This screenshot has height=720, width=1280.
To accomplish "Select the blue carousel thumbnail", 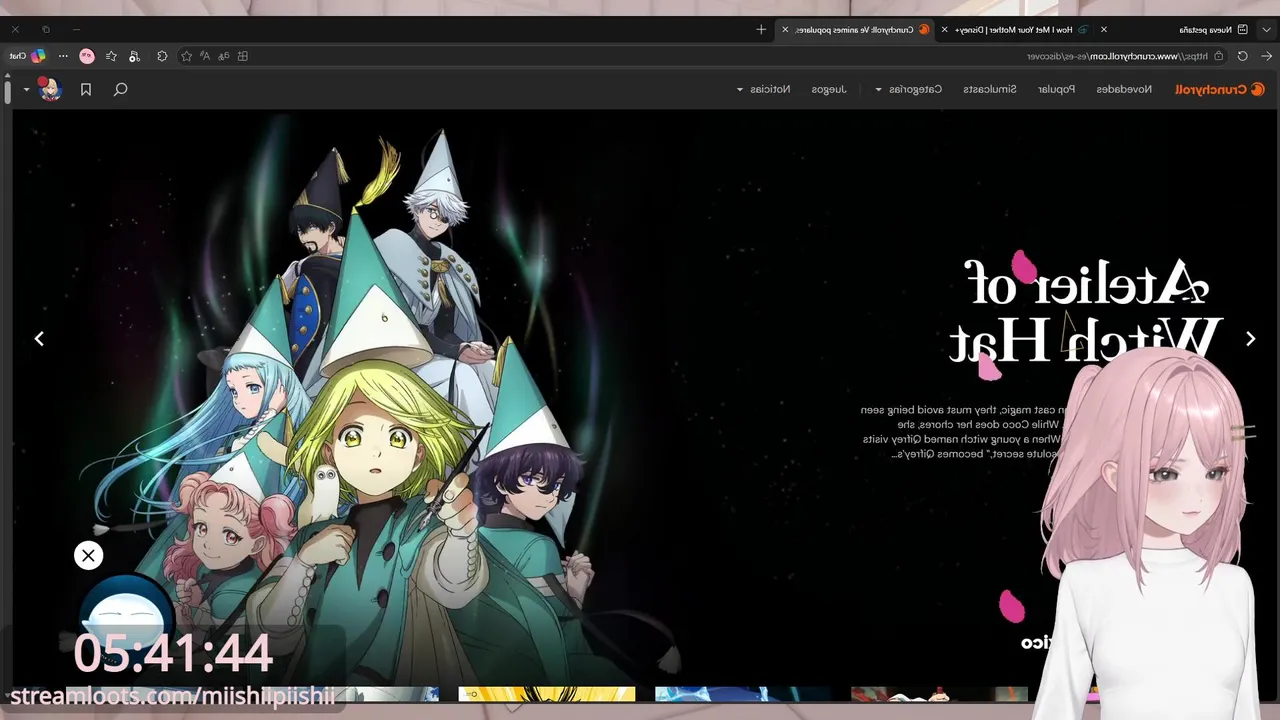I will pyautogui.click(x=743, y=694).
